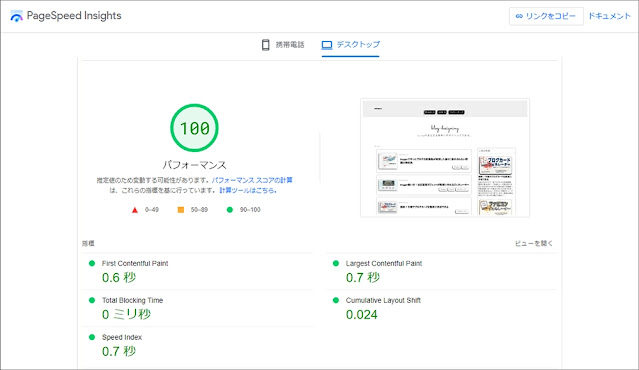639x370 pixels.
Task: Click the desktop monitor icon
Action: click(x=327, y=45)
